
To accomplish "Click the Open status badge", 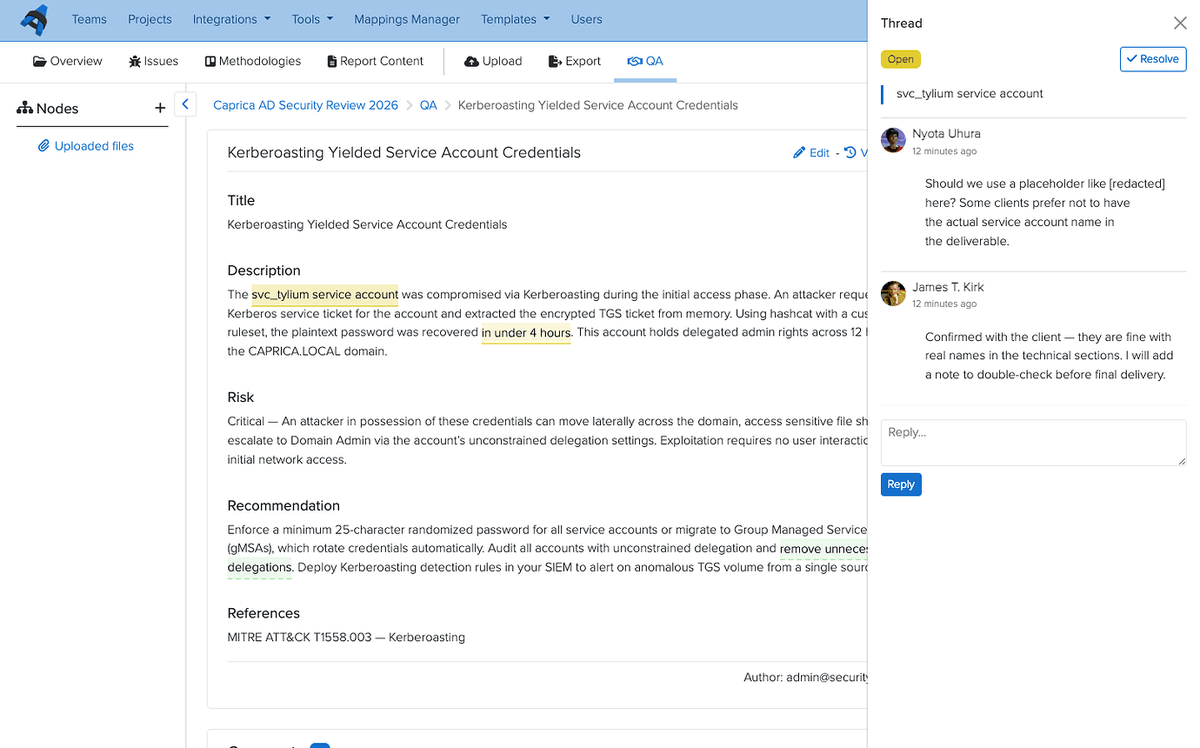I will pos(900,59).
